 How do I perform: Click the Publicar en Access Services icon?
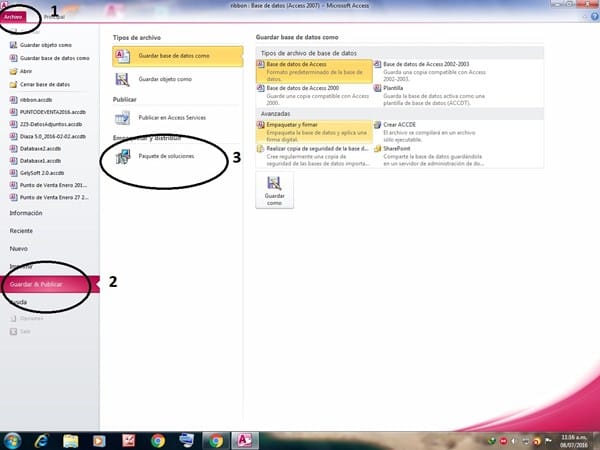coord(123,118)
